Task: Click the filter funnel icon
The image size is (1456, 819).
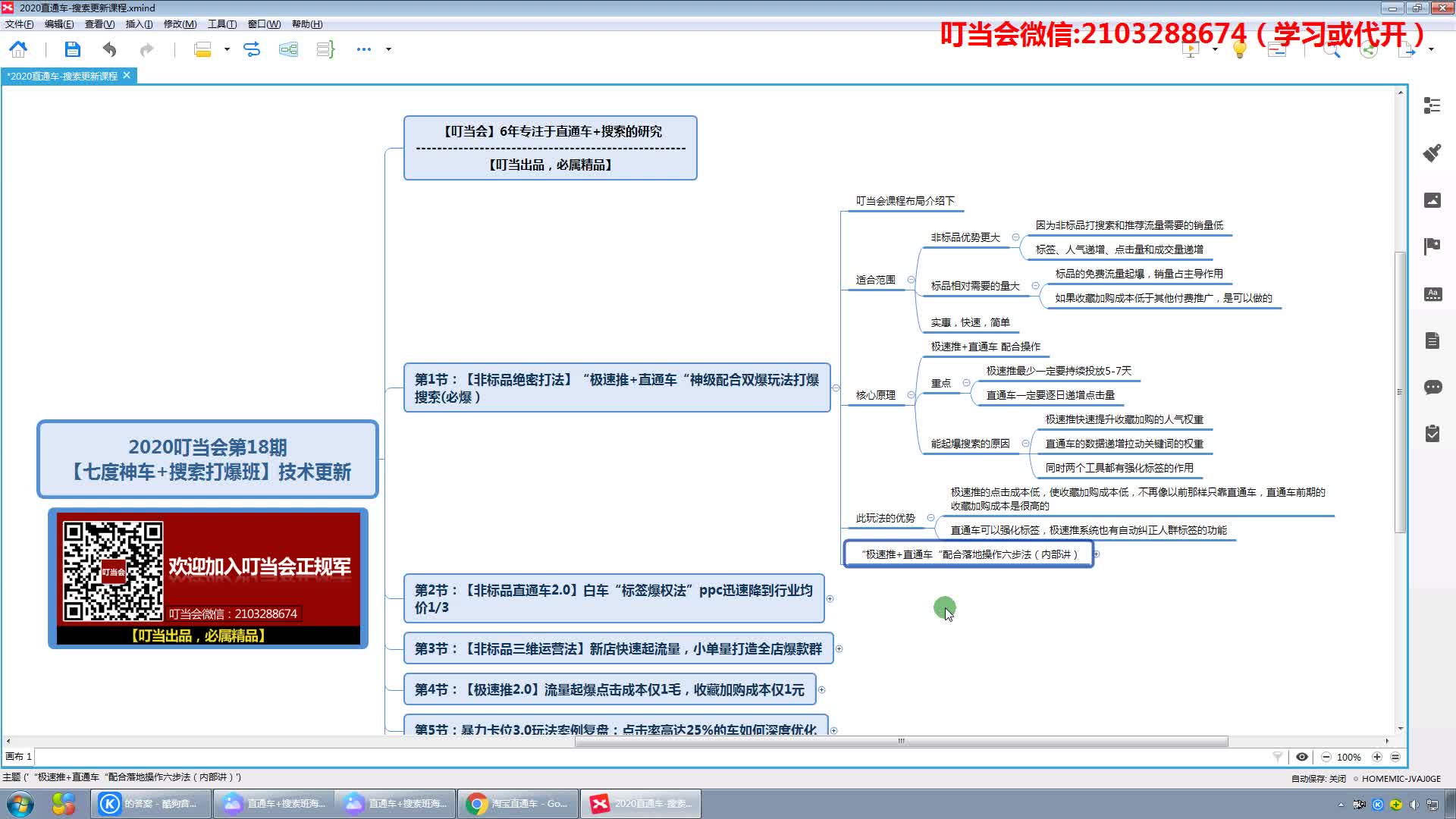Action: [1278, 756]
